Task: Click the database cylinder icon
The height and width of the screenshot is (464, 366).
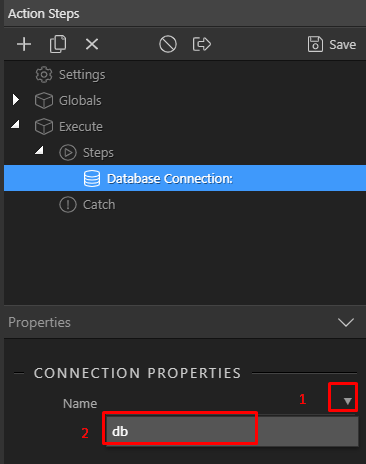Action: (92, 179)
